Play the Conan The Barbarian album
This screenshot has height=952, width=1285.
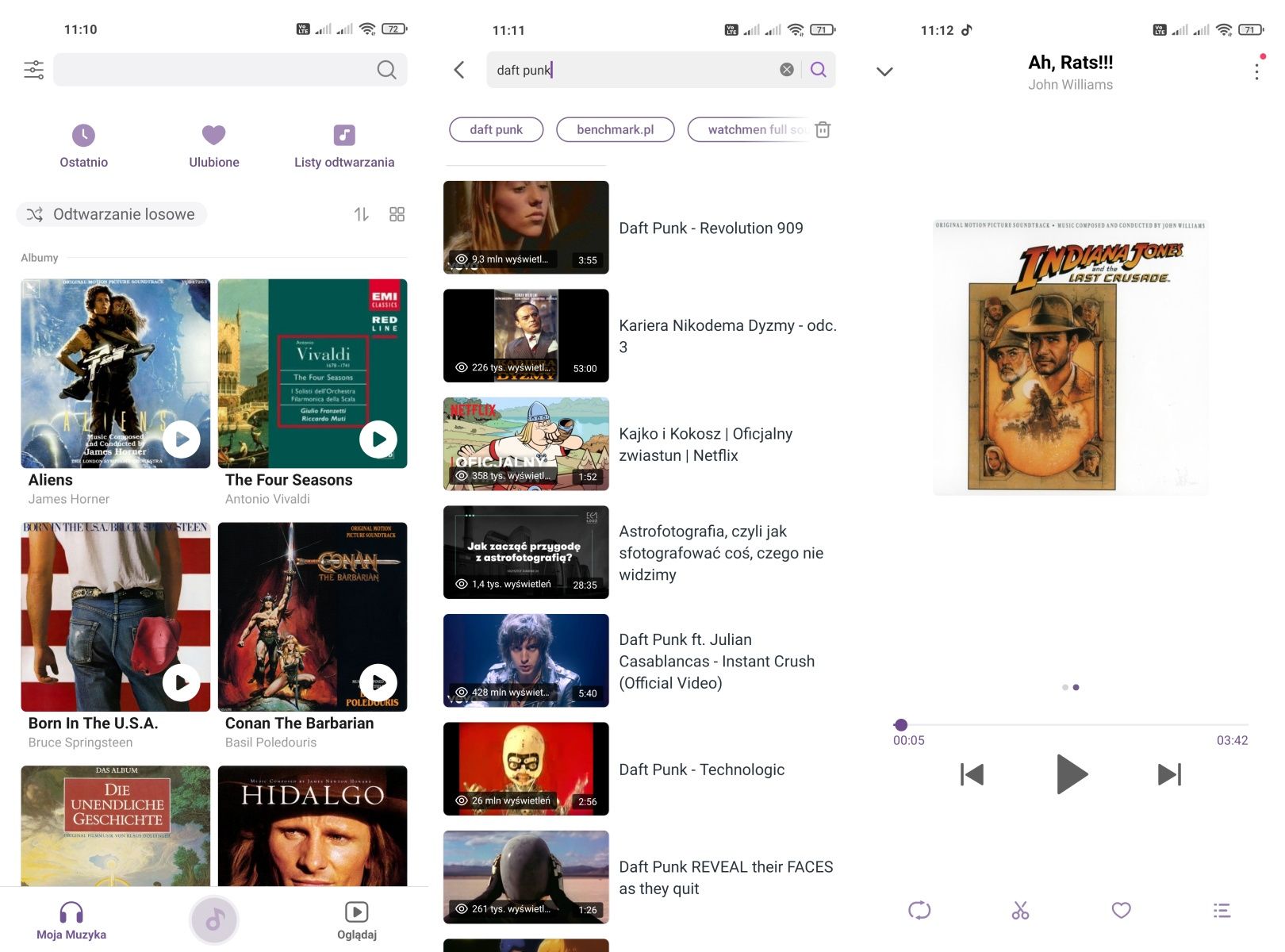(378, 682)
